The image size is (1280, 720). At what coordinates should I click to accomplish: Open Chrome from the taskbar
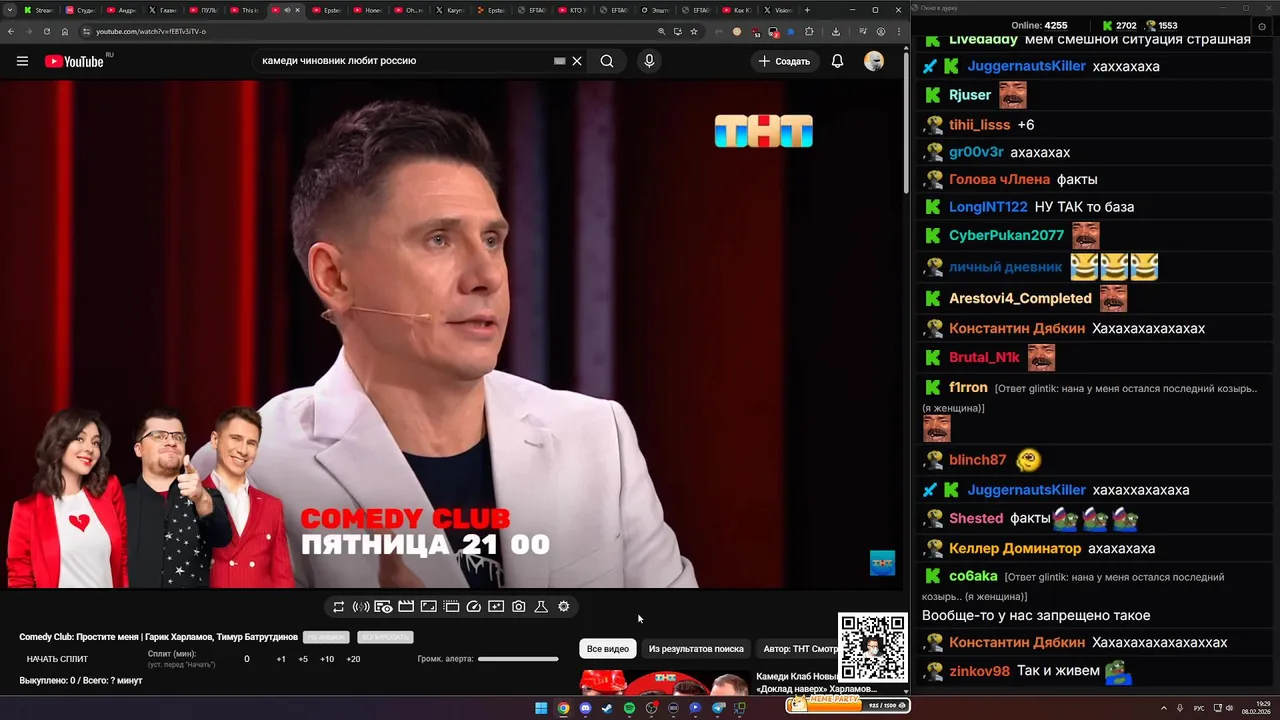click(x=563, y=708)
